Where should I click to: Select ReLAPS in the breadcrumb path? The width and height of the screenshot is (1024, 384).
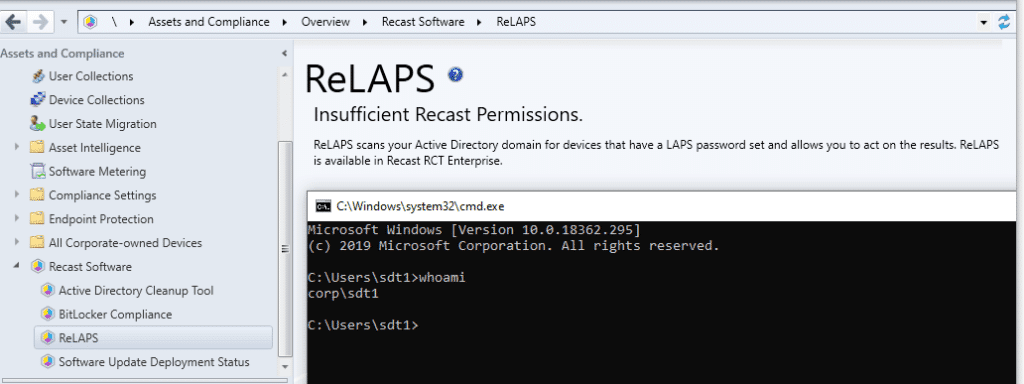point(516,22)
